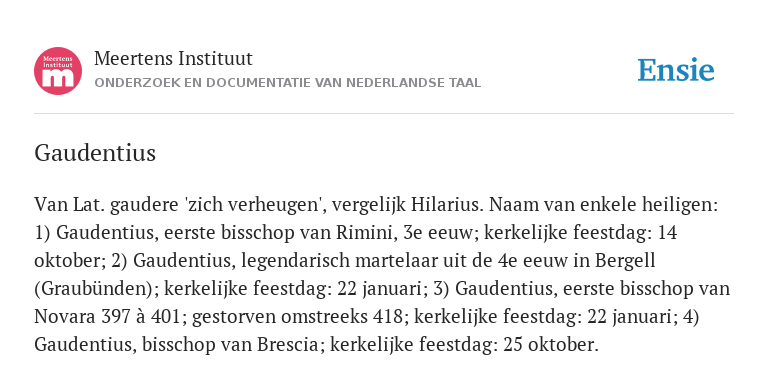Image resolution: width=768 pixels, height=384 pixels.
Task: Click the place name Bergell
Action: [x=625, y=261]
